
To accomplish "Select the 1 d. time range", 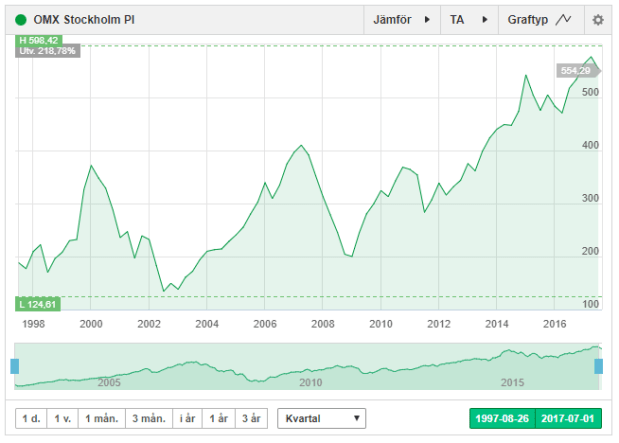I will click(31, 418).
